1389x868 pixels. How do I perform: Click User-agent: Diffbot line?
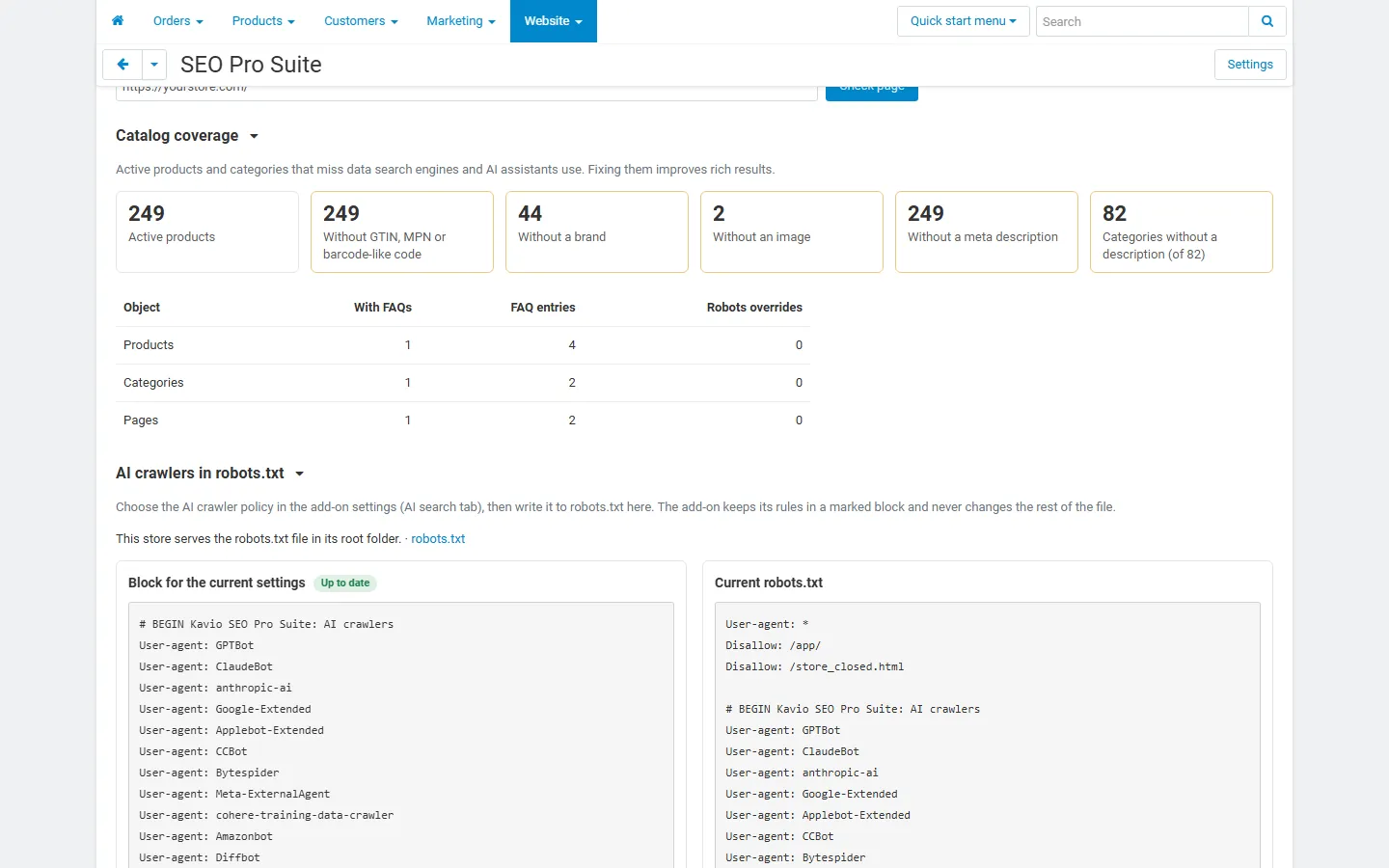pos(200,858)
